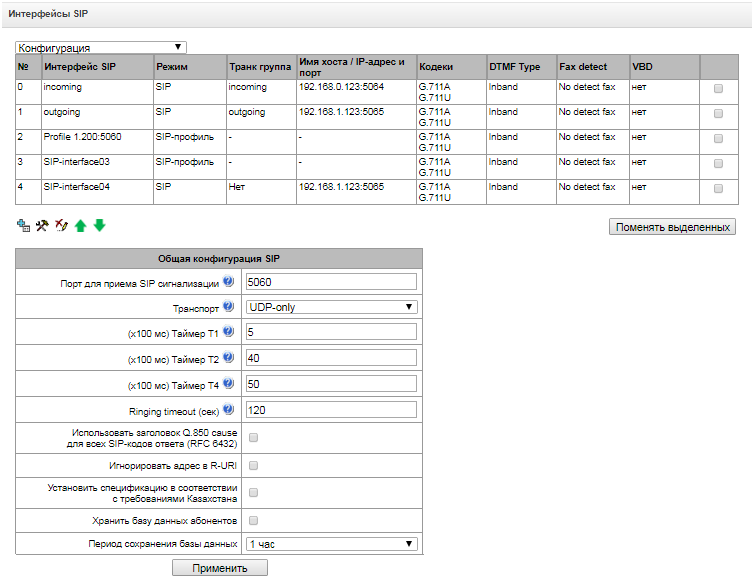The height and width of the screenshot is (586, 754).
Task: Move interface up with green arrow
Action: click(80, 226)
